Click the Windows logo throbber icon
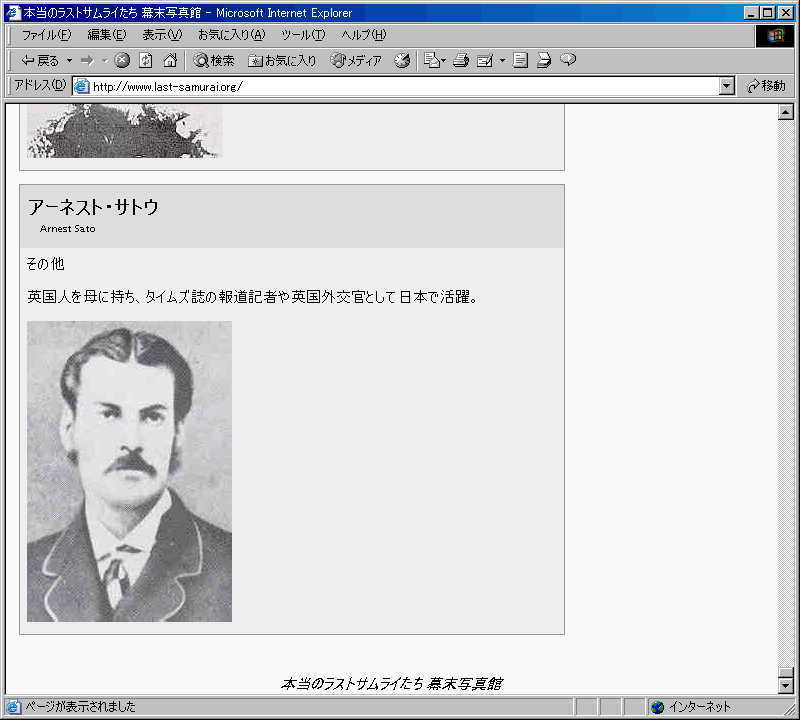The image size is (800, 720). [x=774, y=36]
